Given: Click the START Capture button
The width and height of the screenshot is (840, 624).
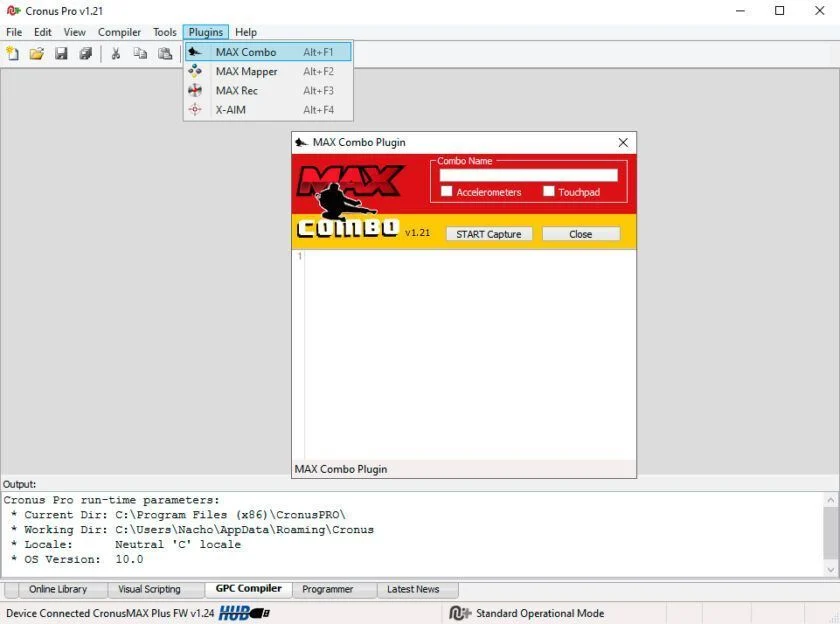Looking at the screenshot, I should pyautogui.click(x=489, y=234).
